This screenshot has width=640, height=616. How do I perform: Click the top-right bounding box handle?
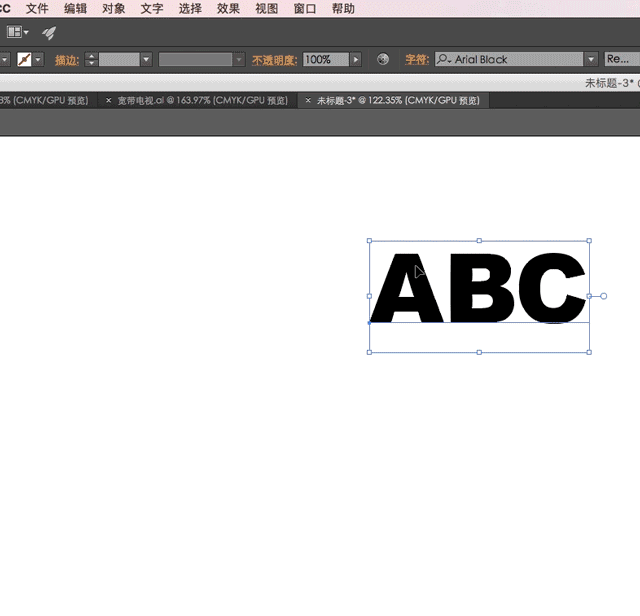[x=589, y=241]
